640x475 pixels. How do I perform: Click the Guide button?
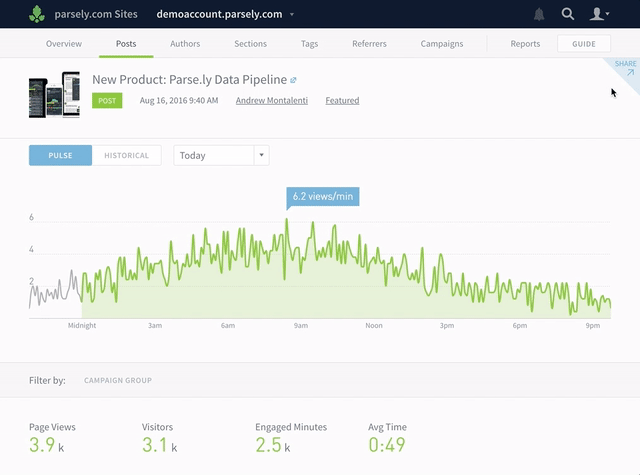584,44
